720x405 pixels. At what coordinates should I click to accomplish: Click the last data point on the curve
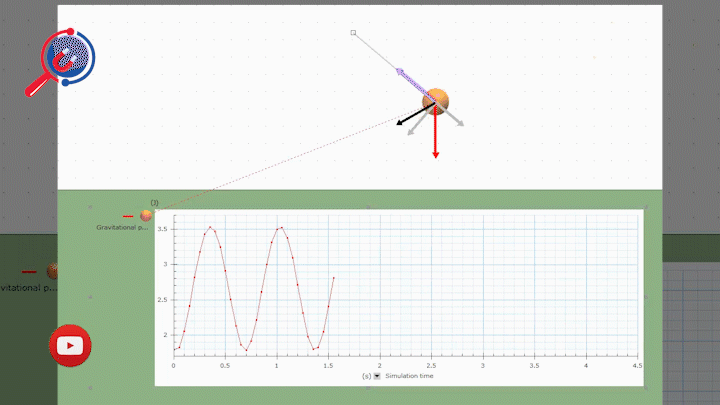click(x=333, y=278)
